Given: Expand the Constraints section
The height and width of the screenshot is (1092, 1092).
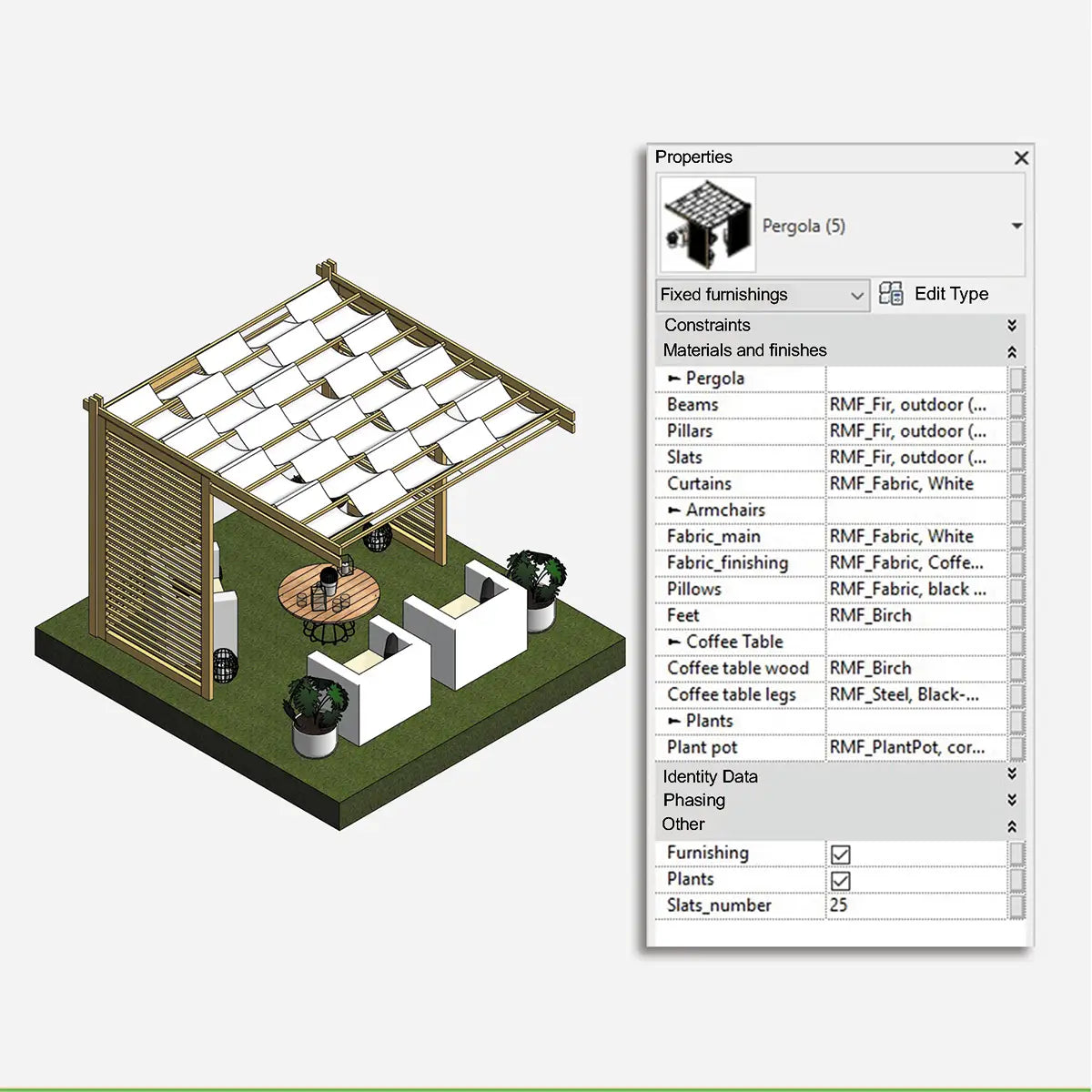Looking at the screenshot, I should click(x=1011, y=325).
